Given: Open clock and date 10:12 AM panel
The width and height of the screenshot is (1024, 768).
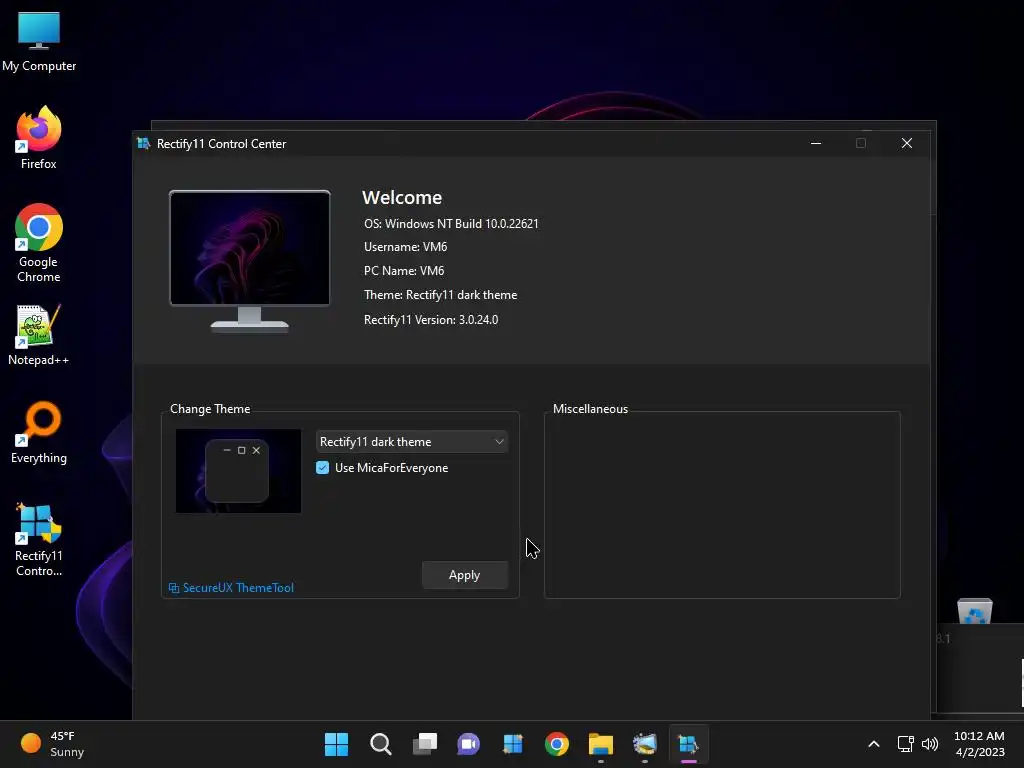Looking at the screenshot, I should 980,744.
